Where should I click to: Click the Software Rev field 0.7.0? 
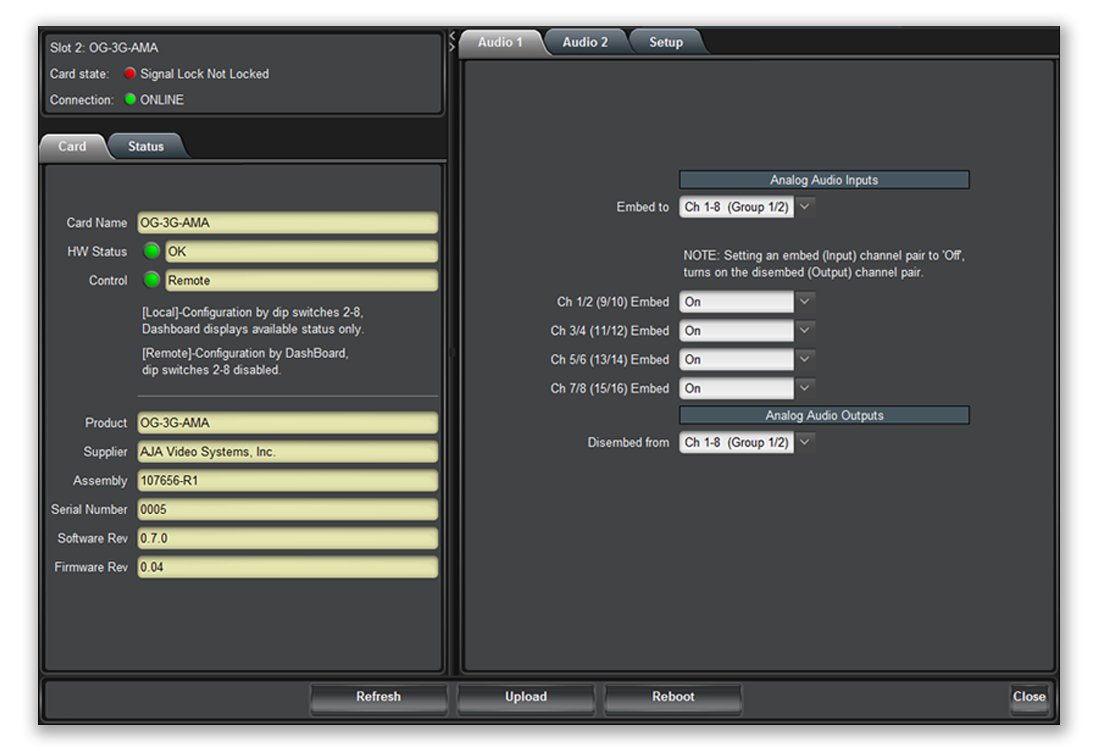287,538
